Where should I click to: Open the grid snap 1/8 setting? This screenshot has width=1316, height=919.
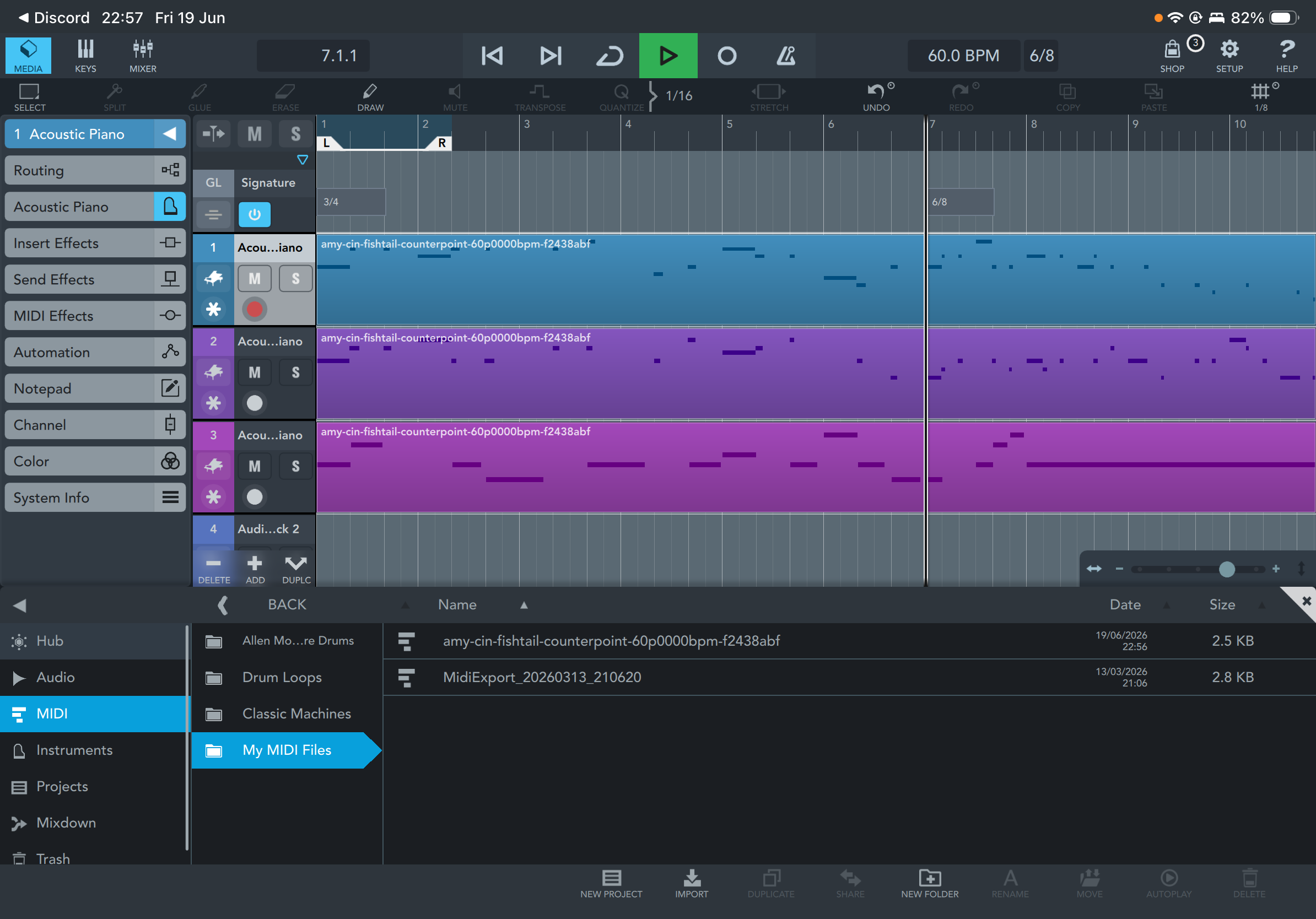point(1261,97)
